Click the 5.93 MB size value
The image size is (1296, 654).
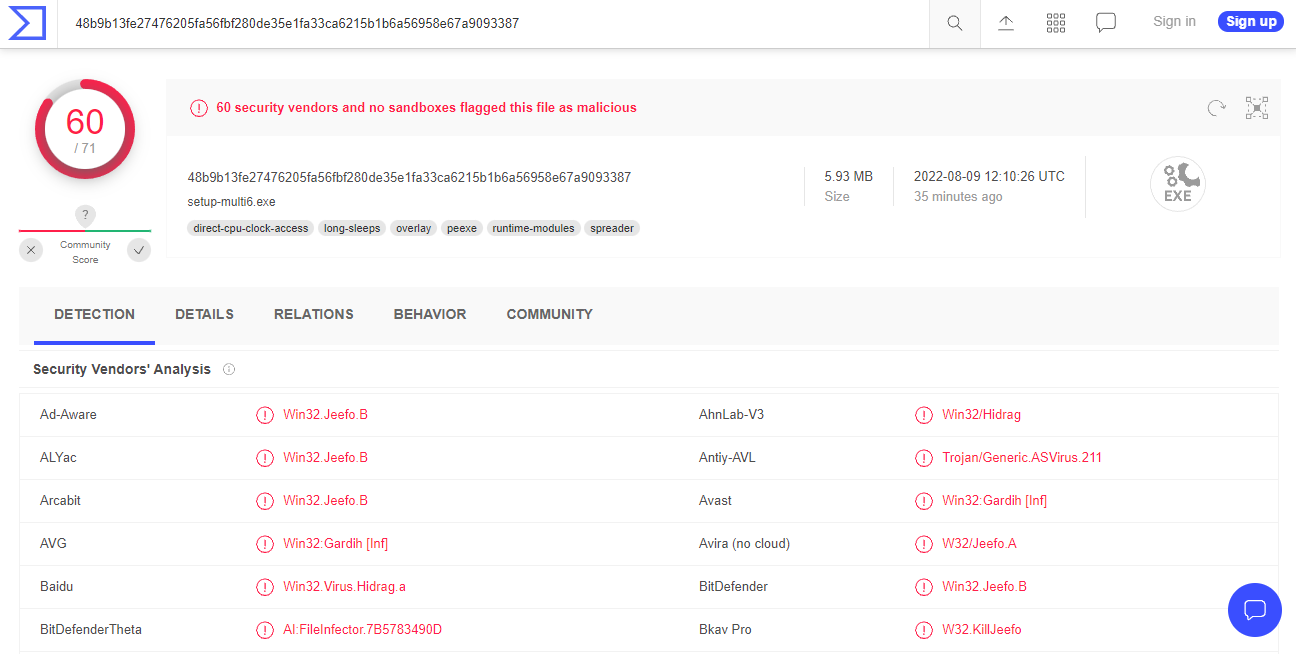(848, 176)
